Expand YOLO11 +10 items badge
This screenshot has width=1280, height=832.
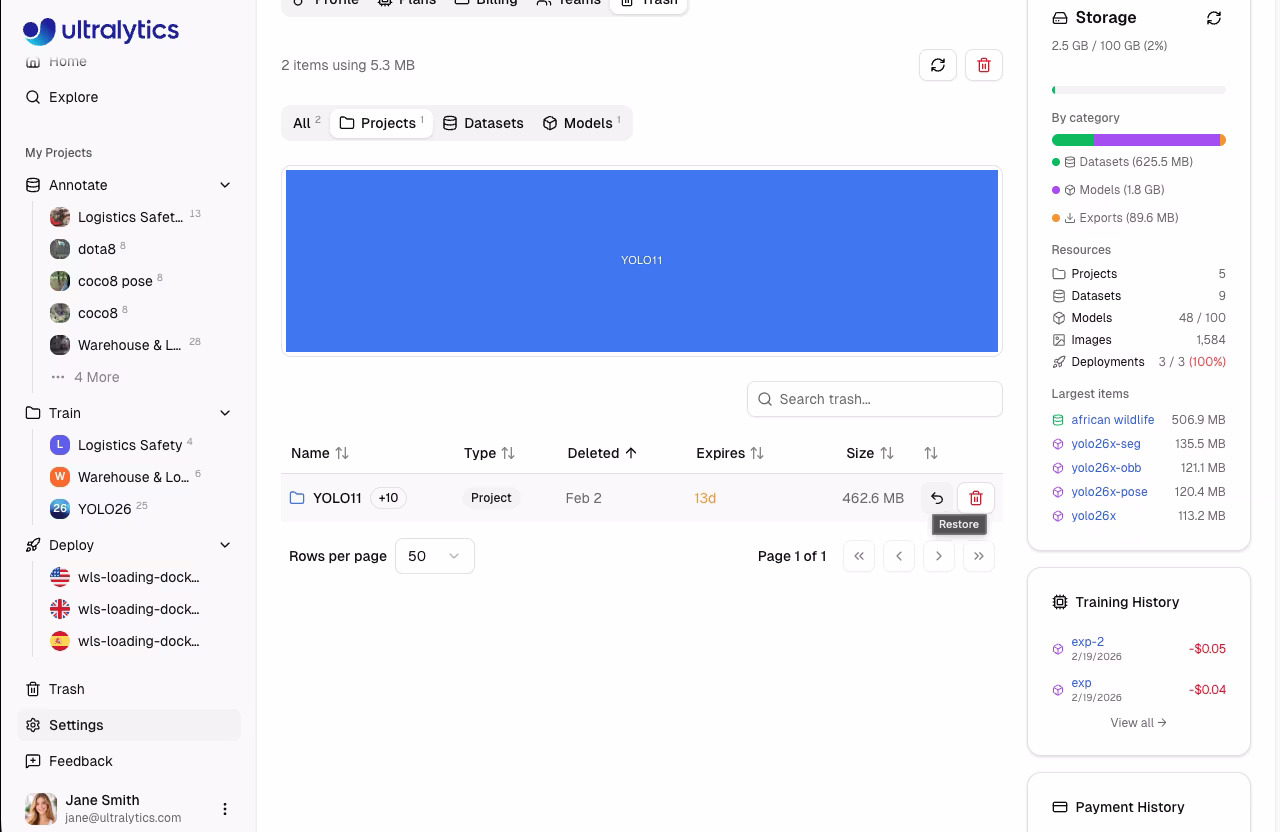(x=388, y=498)
